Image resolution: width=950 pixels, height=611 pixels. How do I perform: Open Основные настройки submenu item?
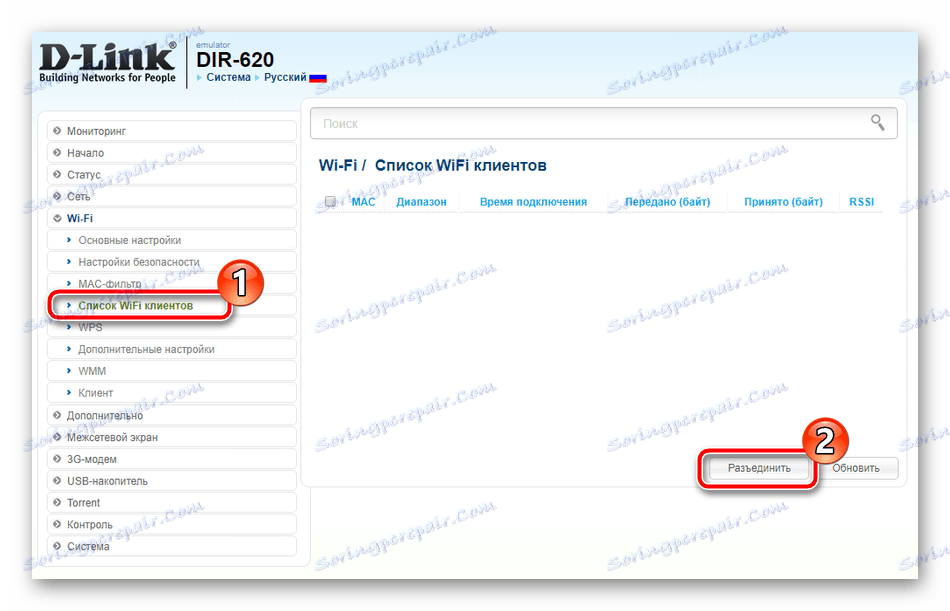pyautogui.click(x=172, y=240)
